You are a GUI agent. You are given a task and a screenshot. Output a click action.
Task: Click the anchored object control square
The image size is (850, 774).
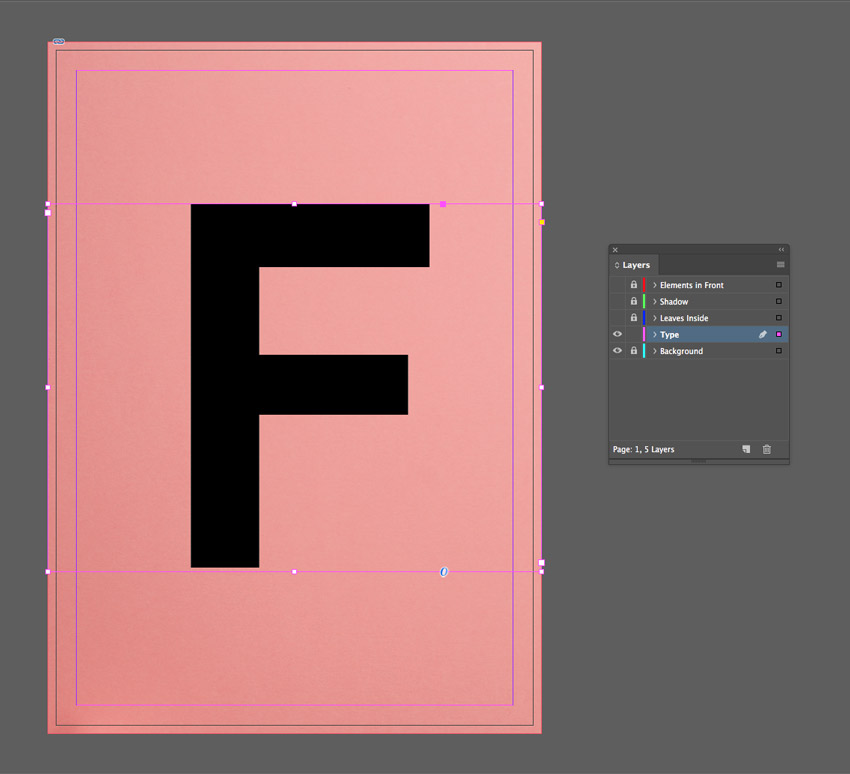click(x=443, y=204)
